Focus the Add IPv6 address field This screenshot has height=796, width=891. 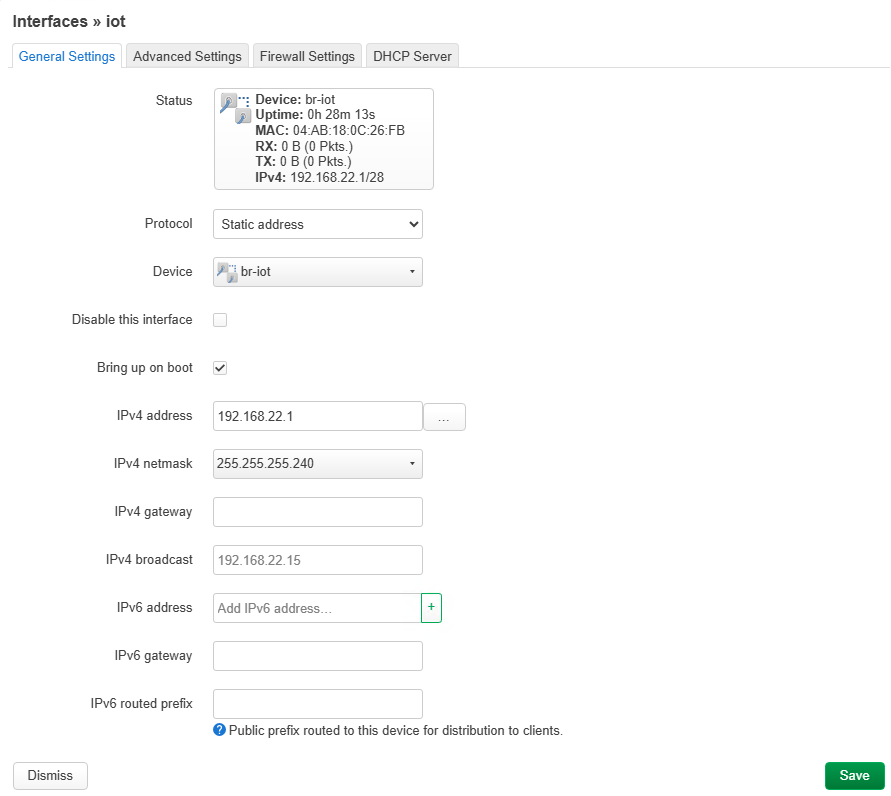317,608
